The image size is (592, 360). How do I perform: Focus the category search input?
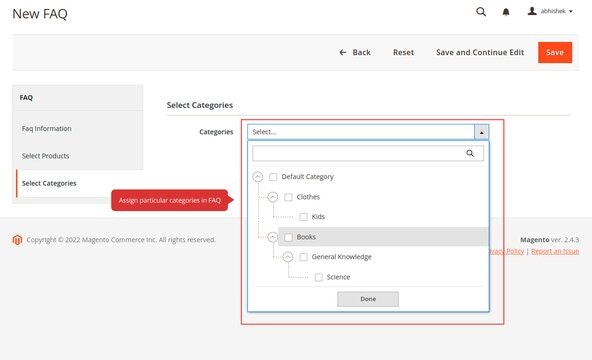pyautogui.click(x=368, y=153)
